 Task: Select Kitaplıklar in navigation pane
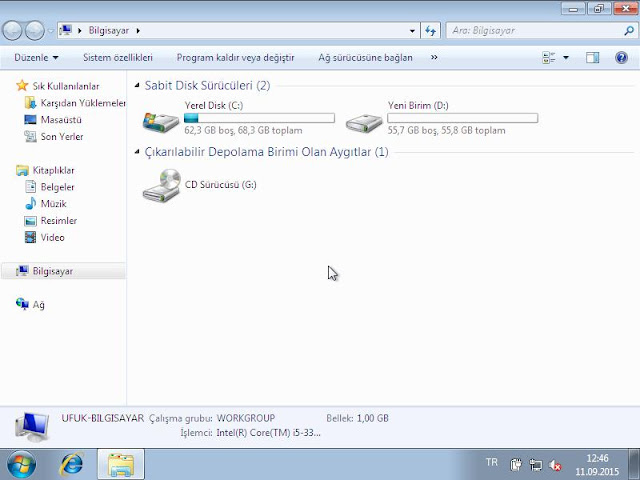(53, 170)
